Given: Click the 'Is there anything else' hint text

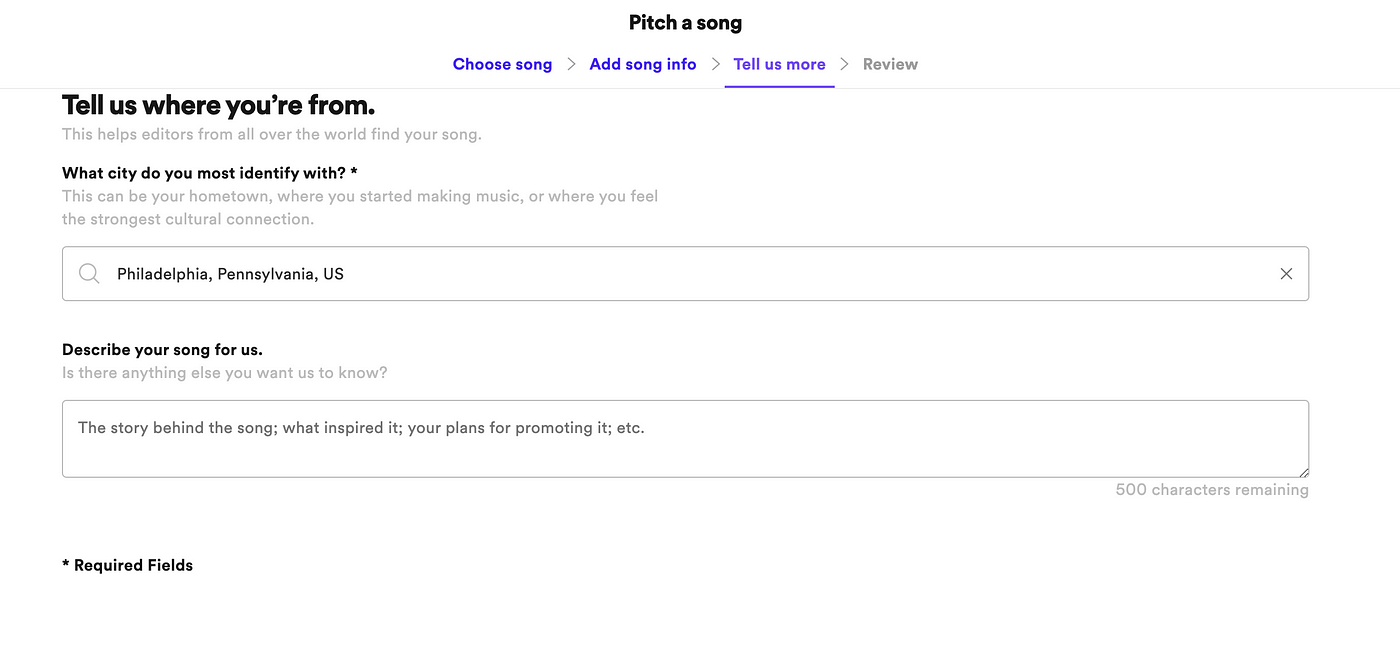Looking at the screenshot, I should 224,373.
